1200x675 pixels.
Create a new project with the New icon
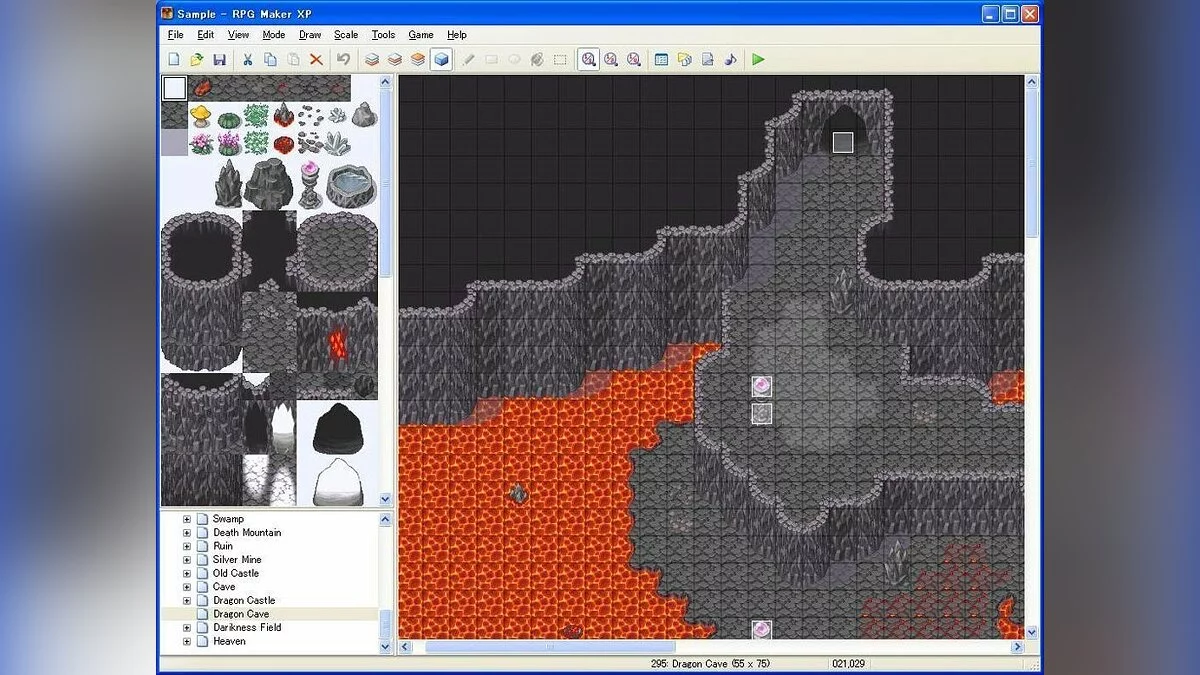coord(174,60)
